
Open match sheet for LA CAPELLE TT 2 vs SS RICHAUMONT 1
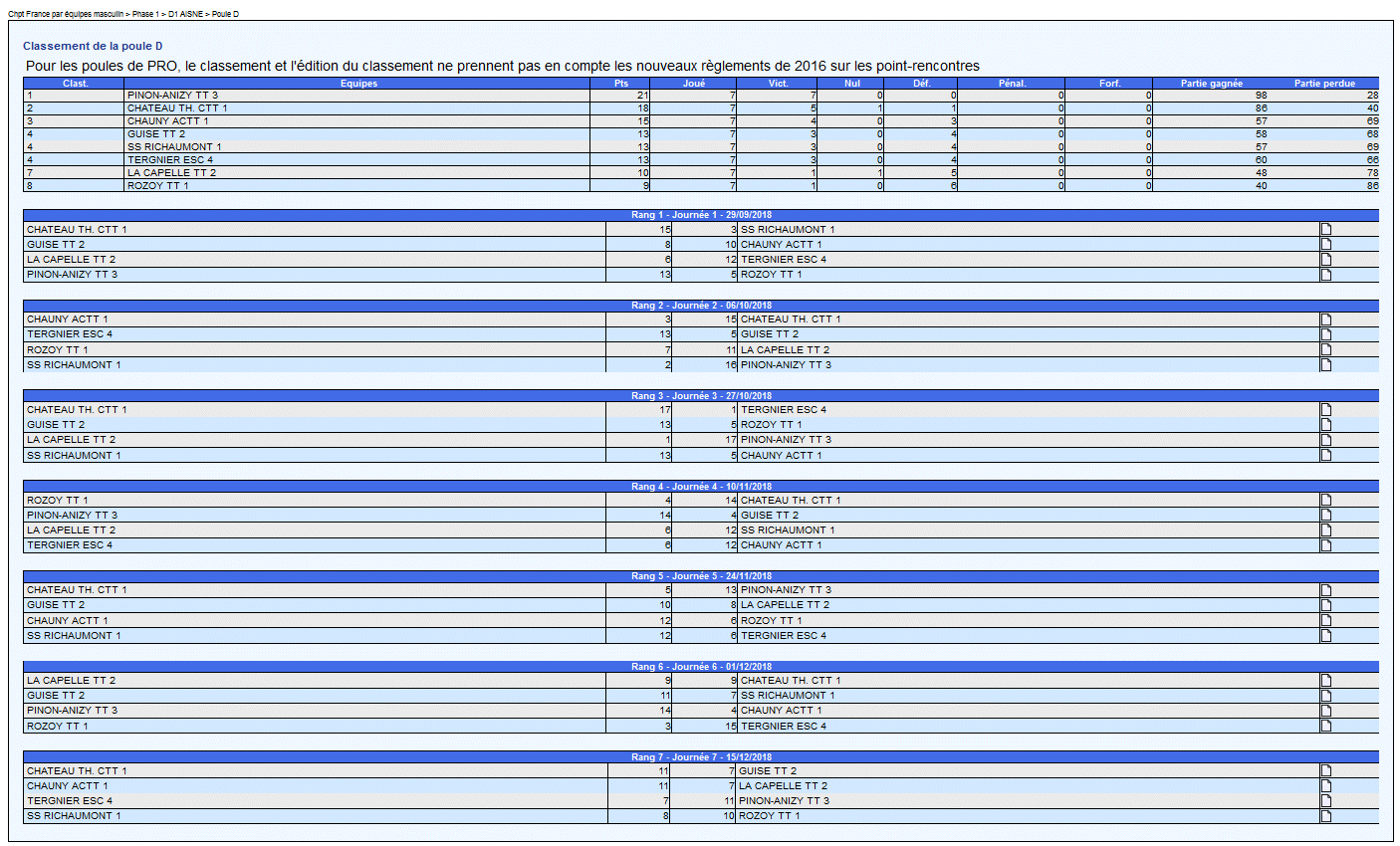1325,529
